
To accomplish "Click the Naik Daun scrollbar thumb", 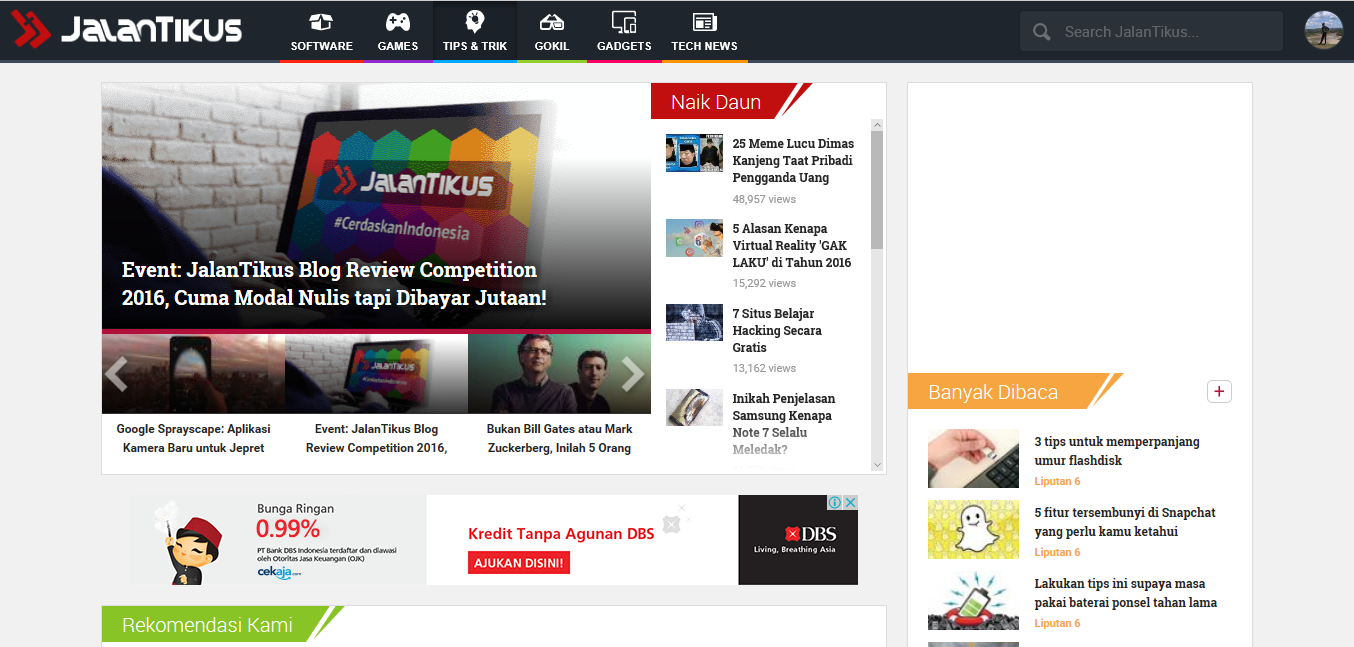I will [877, 189].
